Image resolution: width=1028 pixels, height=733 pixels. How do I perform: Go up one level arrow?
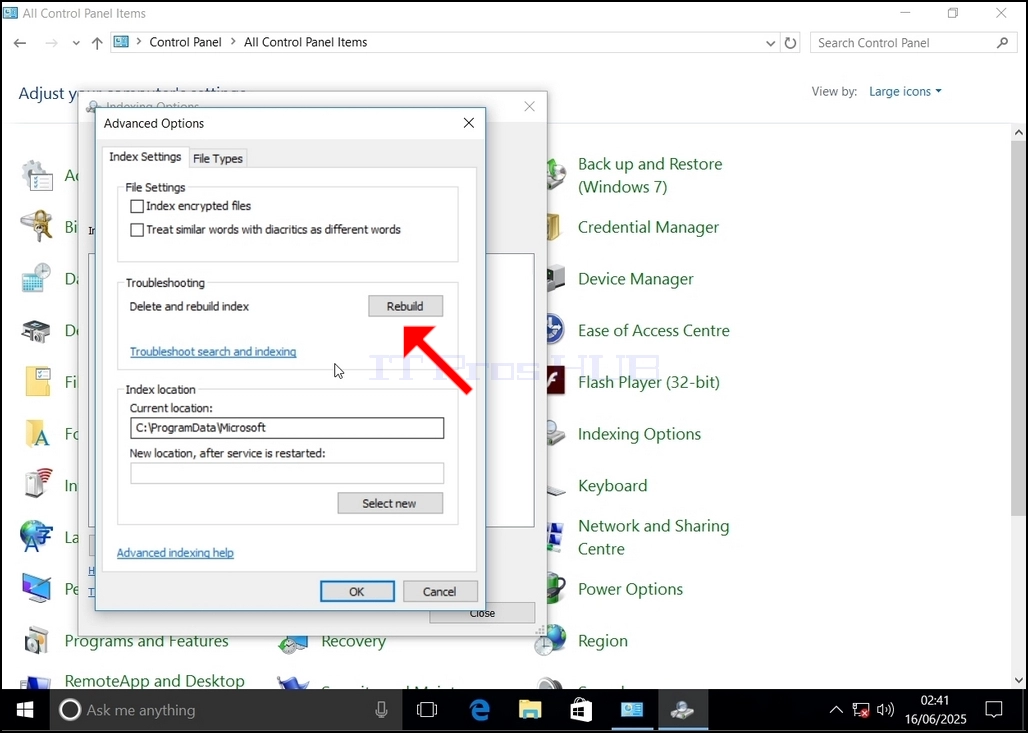pos(97,43)
